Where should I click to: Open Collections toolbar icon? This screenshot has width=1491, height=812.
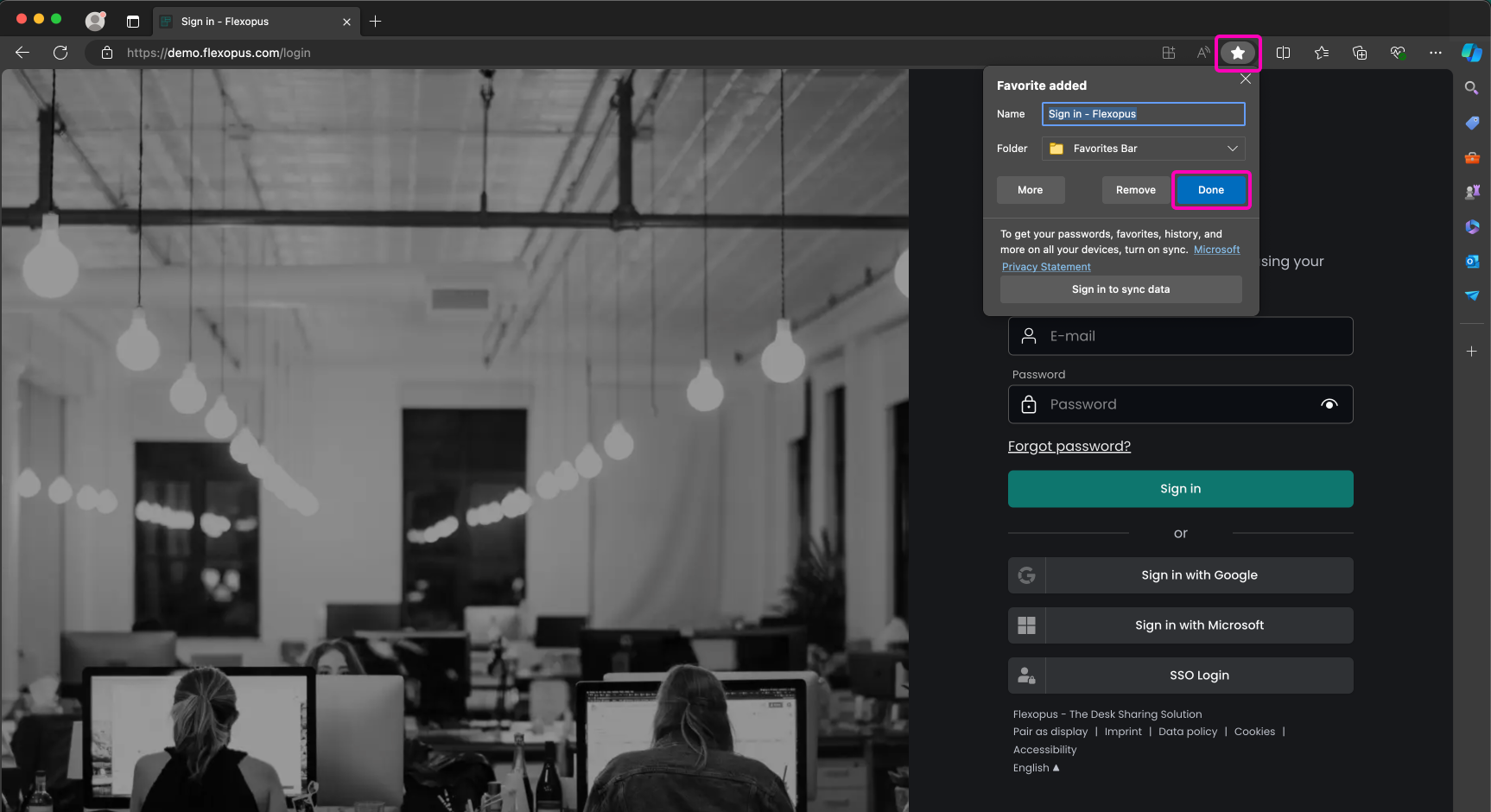1359,53
